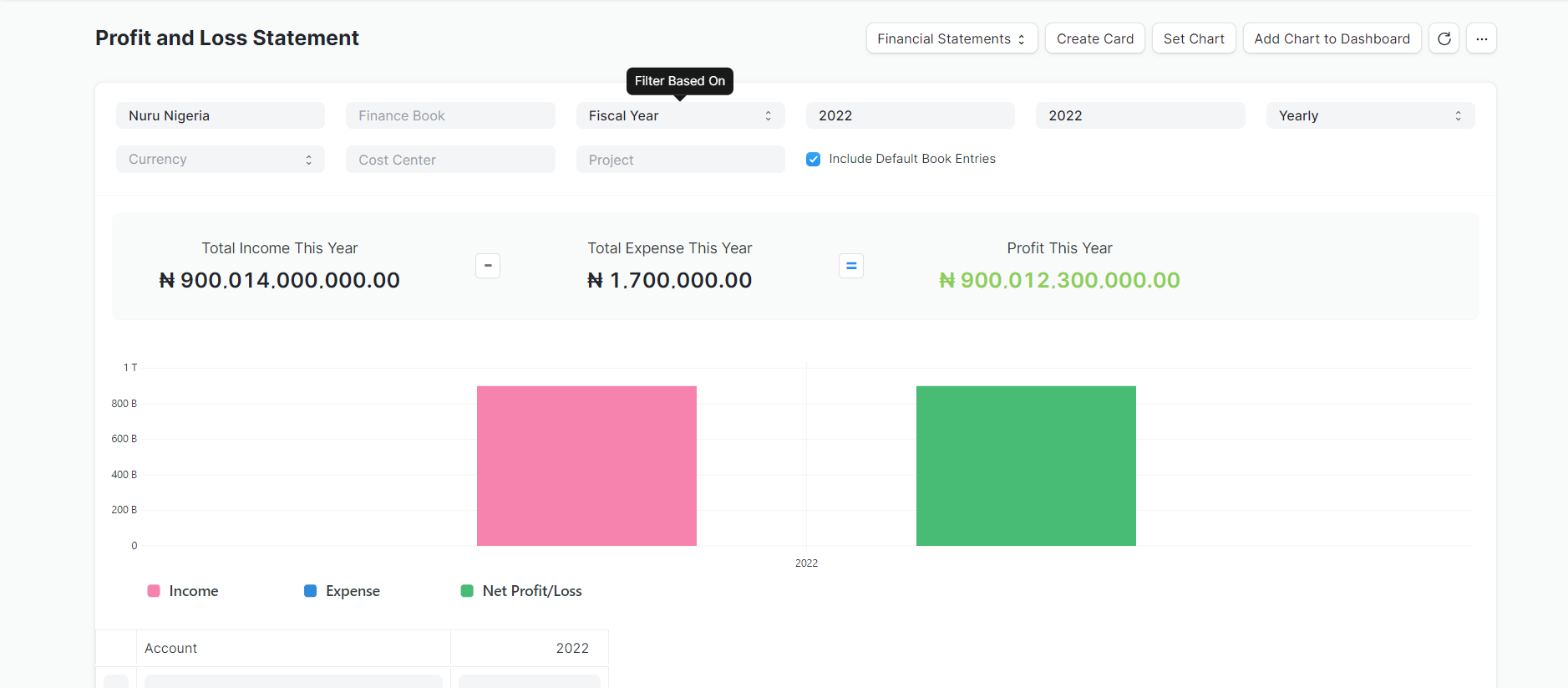1568x688 pixels.
Task: Click the Create Card button
Action: (1095, 38)
